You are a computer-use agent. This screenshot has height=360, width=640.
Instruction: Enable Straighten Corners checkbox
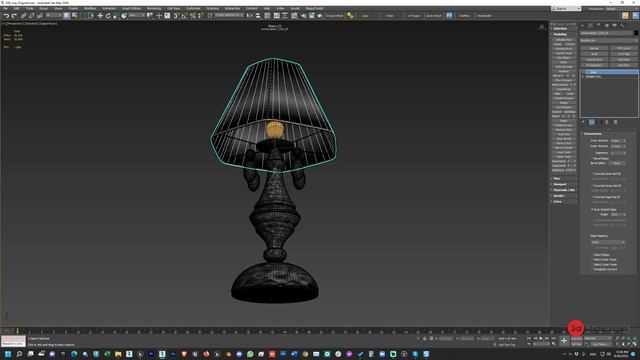click(592, 269)
